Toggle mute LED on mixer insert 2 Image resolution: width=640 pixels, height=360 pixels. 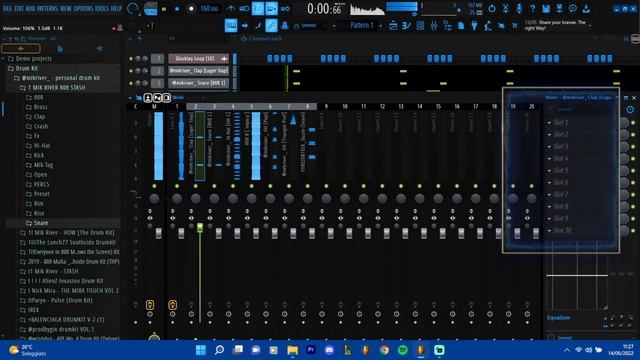196,186
